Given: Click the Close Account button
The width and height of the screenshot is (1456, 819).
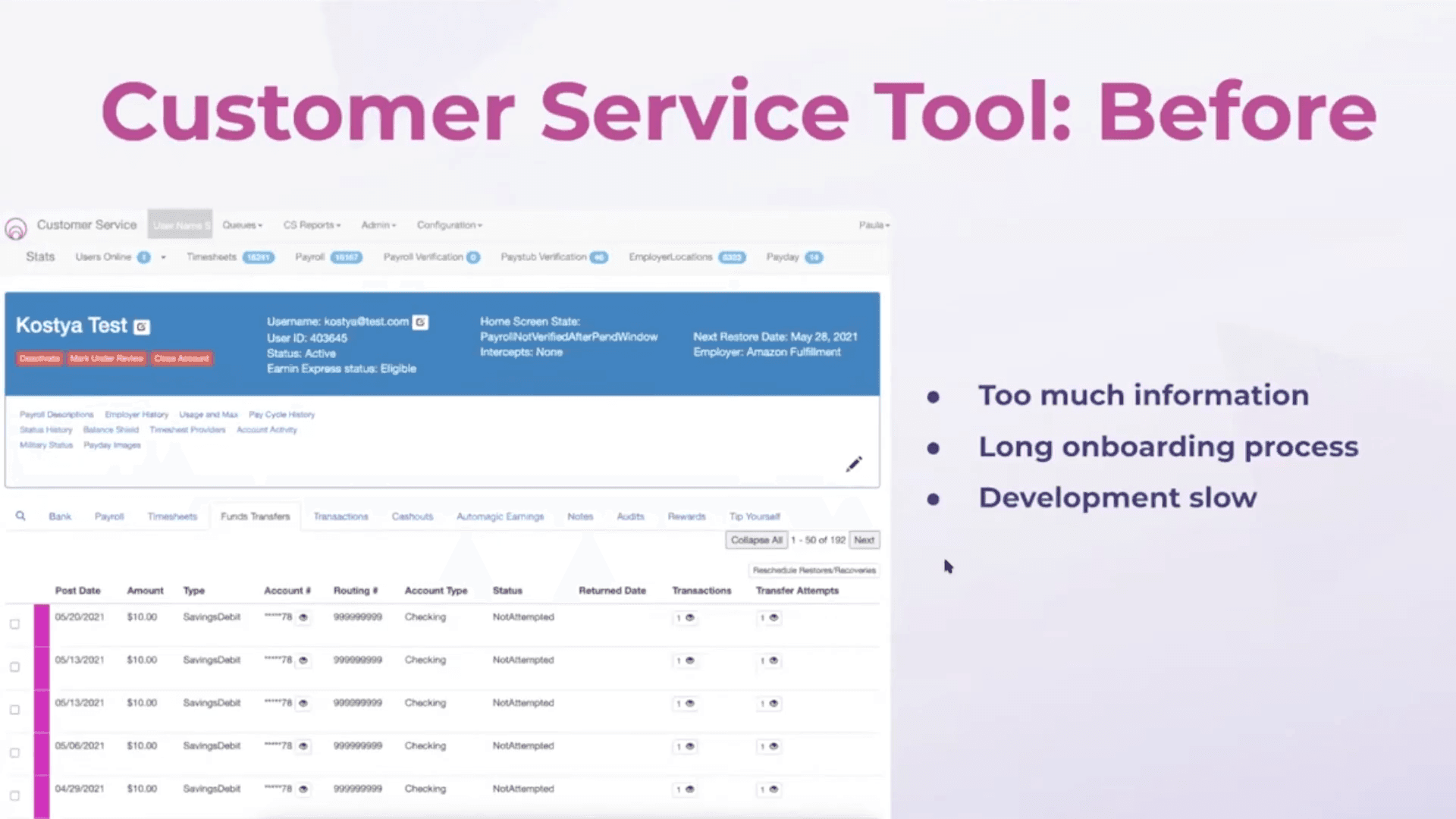Looking at the screenshot, I should point(181,358).
